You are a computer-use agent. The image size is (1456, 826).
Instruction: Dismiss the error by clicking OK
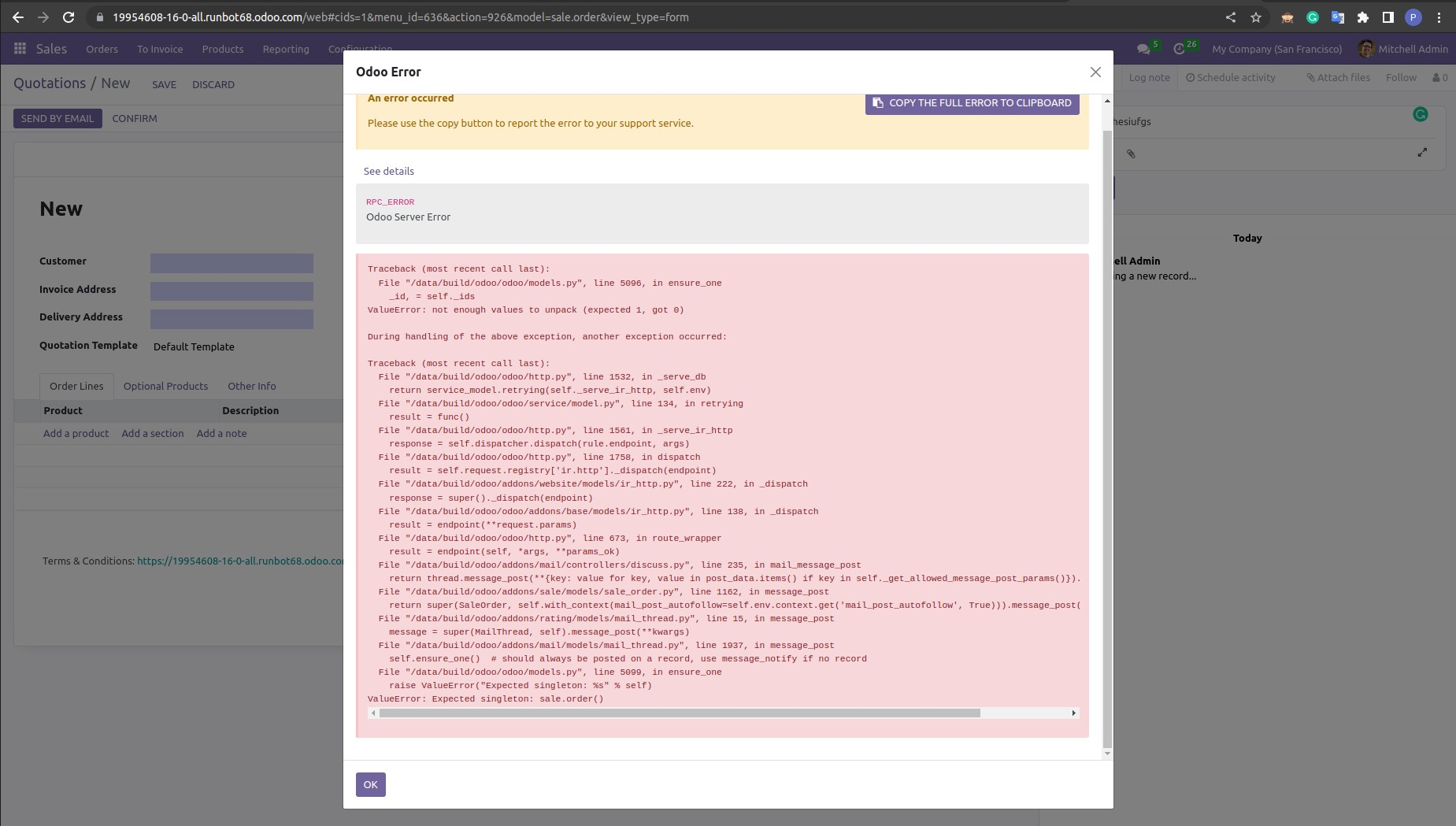pyautogui.click(x=370, y=784)
